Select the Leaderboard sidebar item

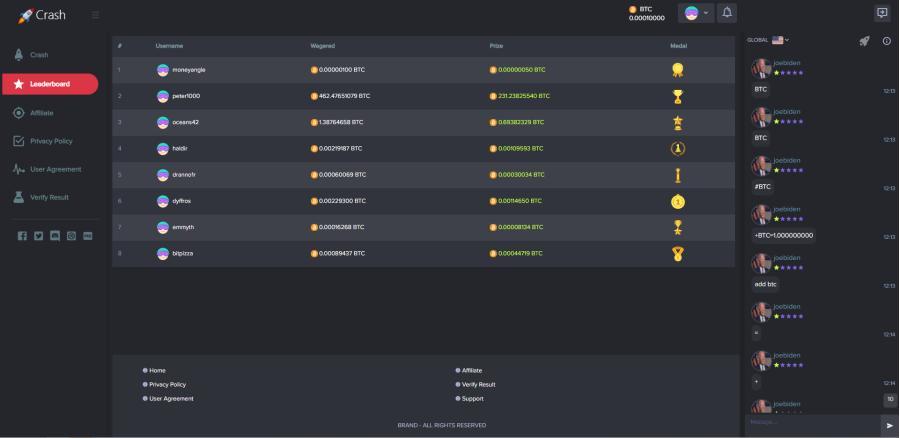coord(50,84)
